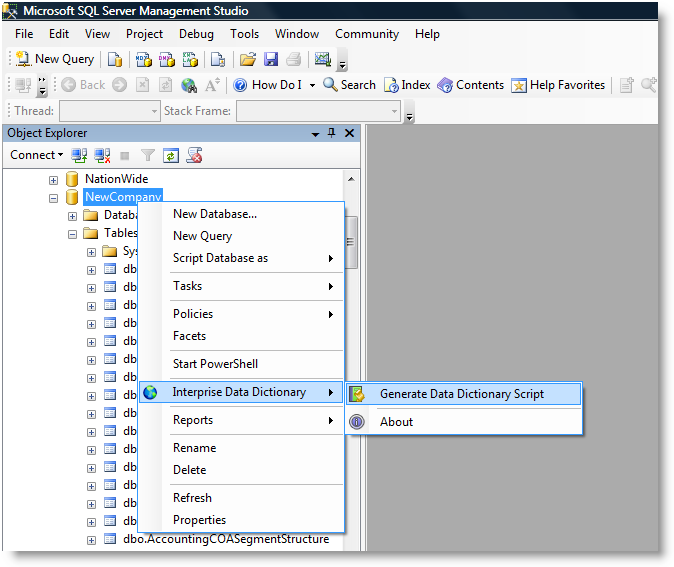Click the New Query toolbar button

coord(55,59)
